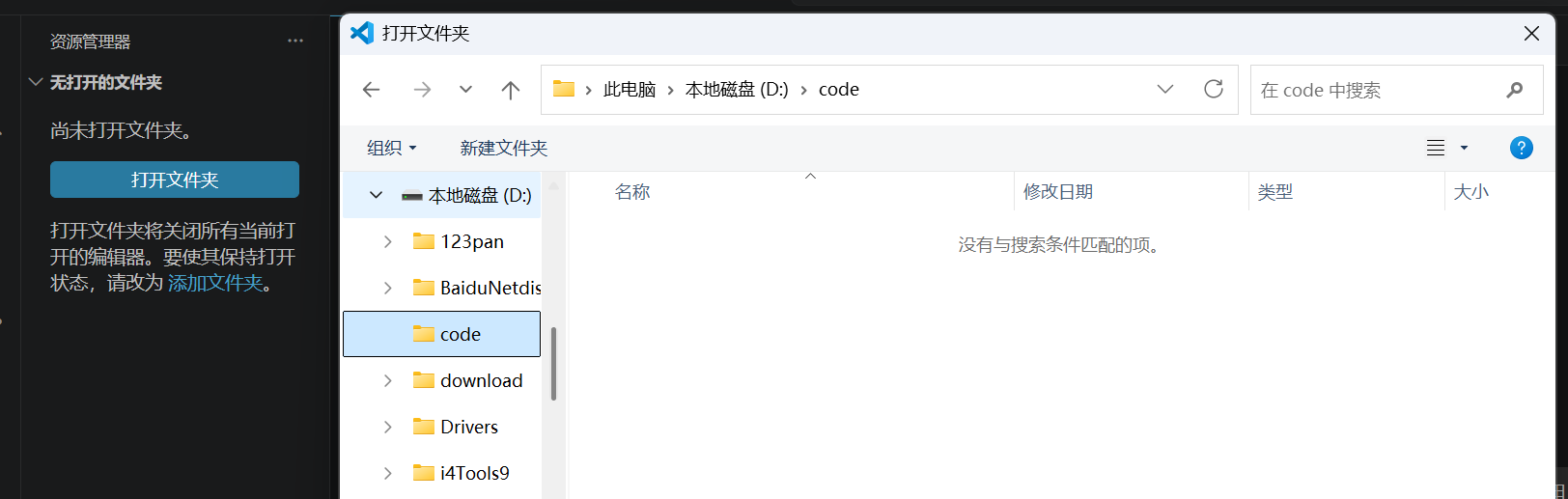
Task: Sort by 大小 column header
Action: point(1471,192)
